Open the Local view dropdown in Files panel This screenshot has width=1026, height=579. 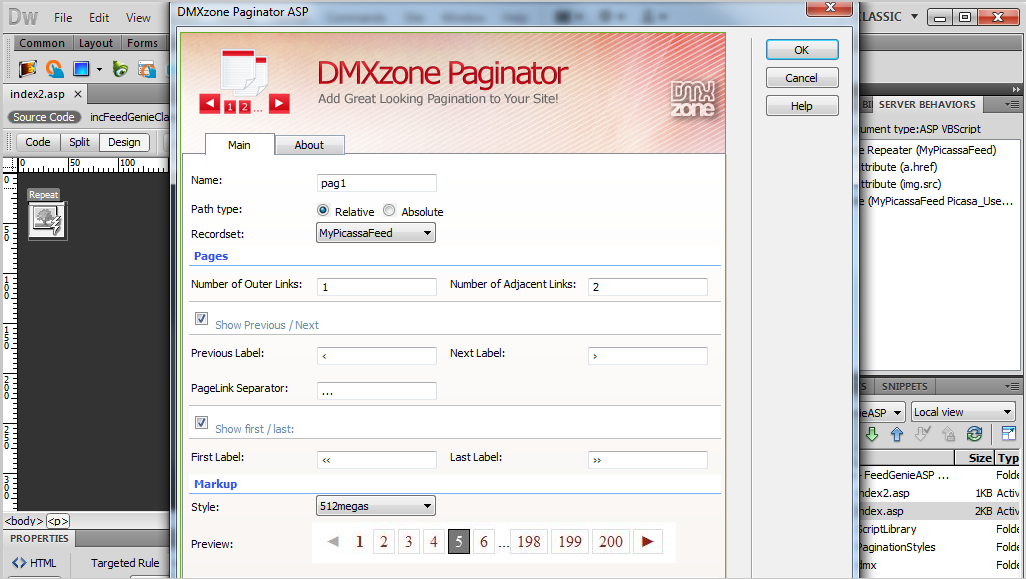pos(963,412)
